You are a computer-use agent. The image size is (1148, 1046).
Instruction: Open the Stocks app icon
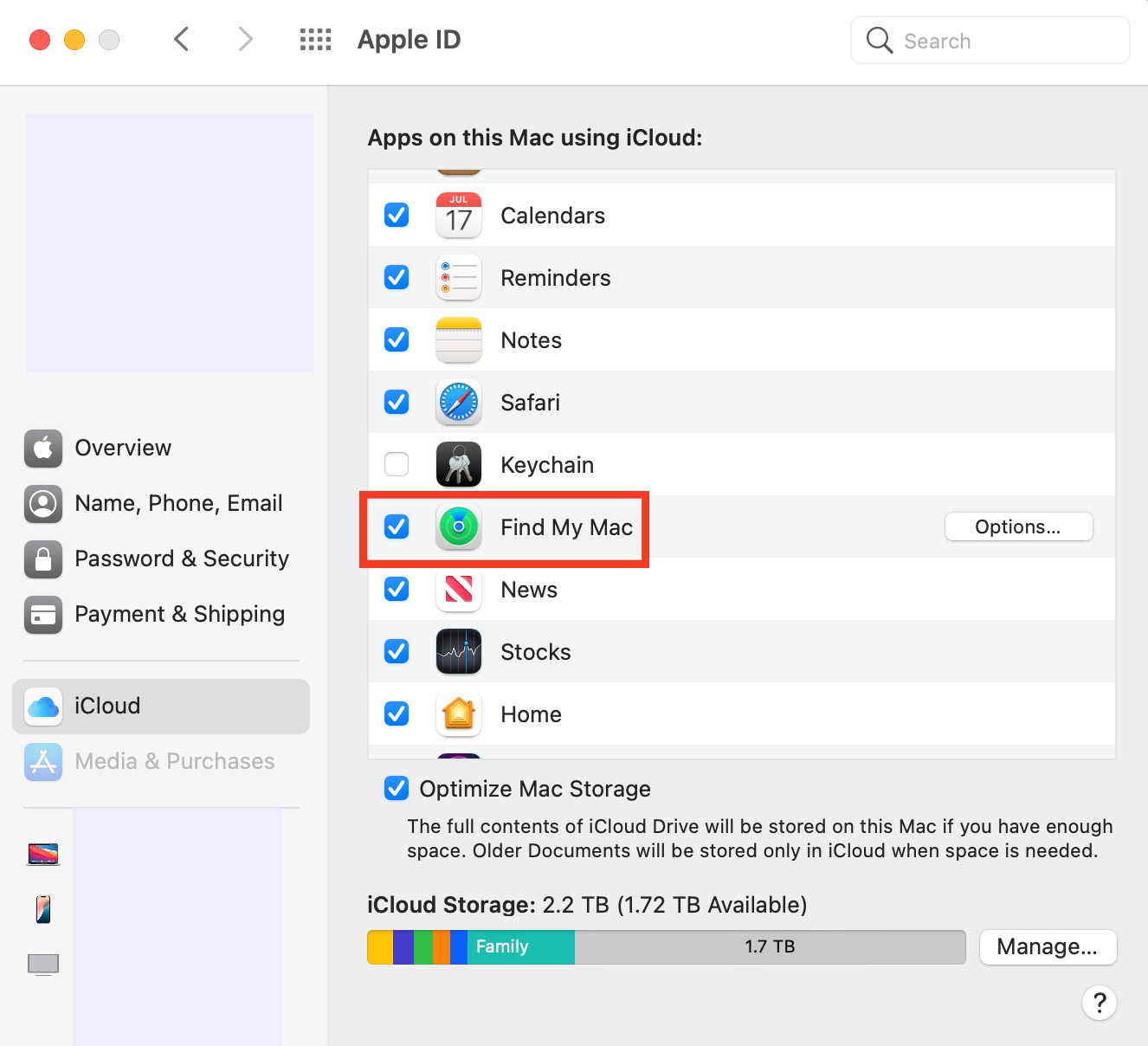pos(458,651)
